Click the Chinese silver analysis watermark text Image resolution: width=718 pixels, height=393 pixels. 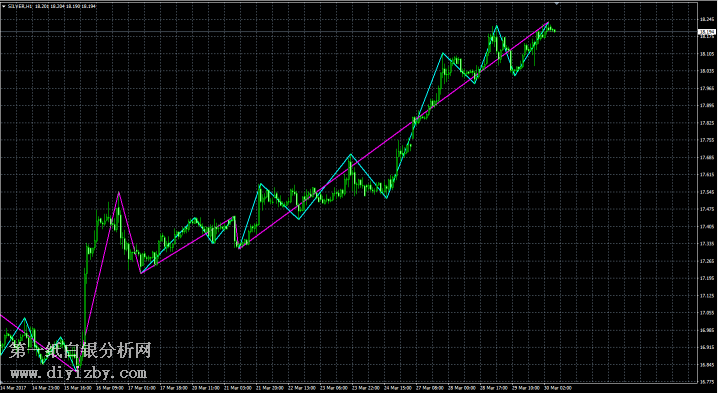[x=80, y=351]
